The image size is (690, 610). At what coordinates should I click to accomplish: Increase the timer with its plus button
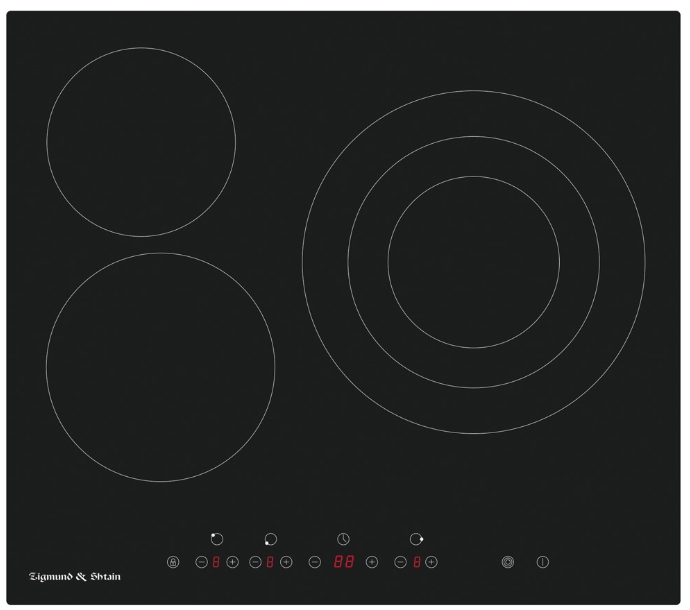[372, 563]
